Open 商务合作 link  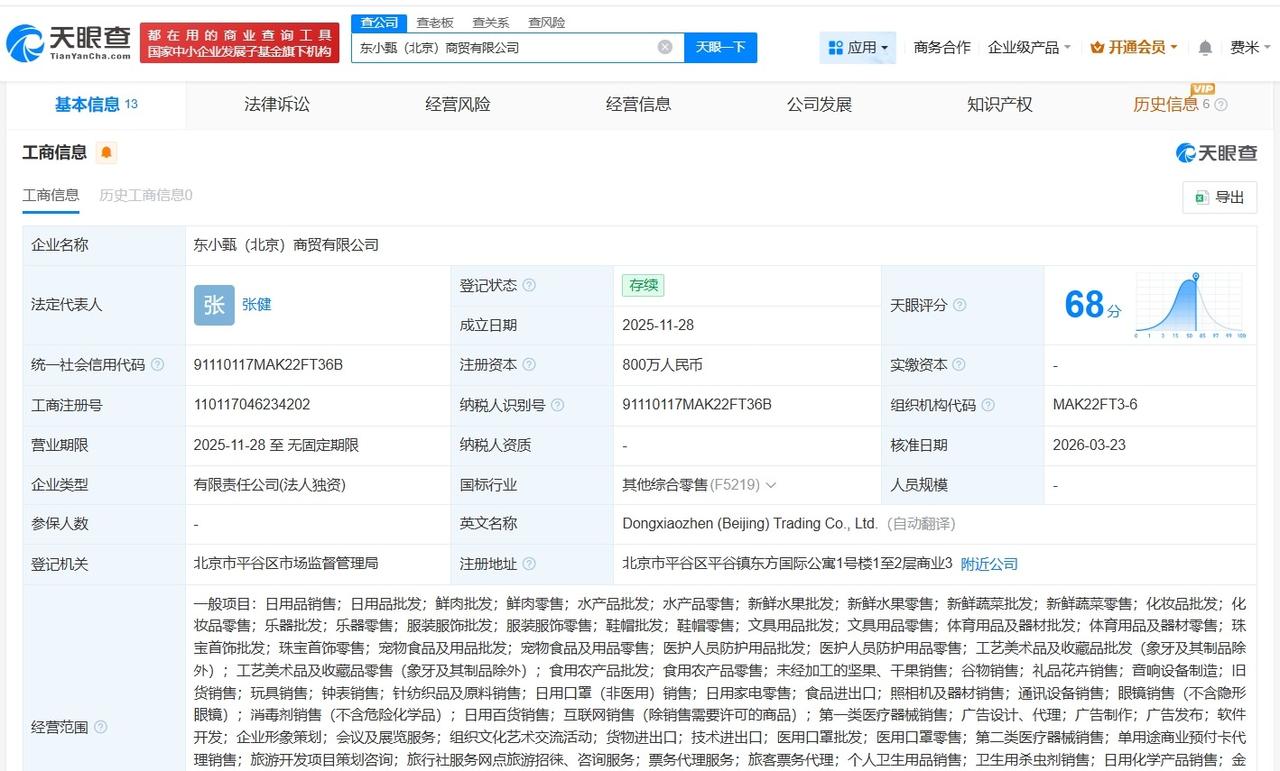[942, 47]
